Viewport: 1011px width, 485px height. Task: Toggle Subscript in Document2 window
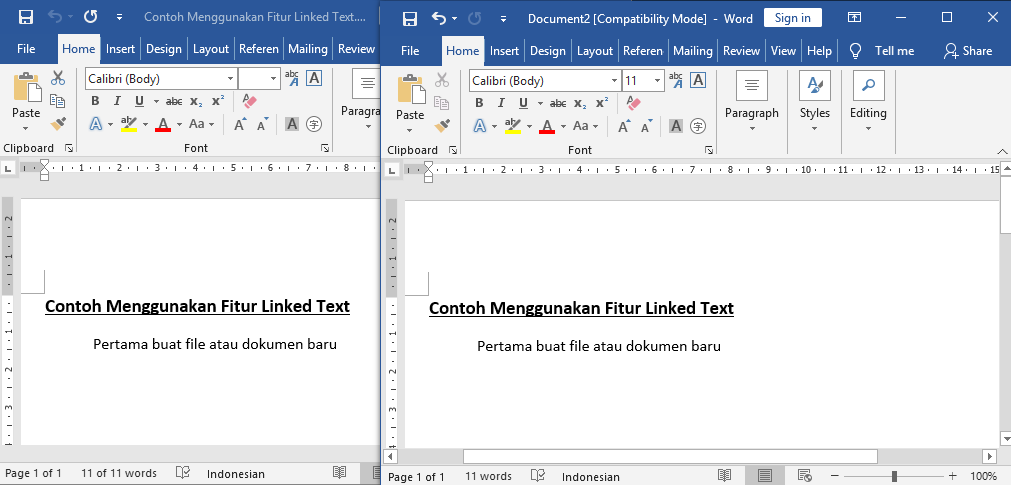click(x=580, y=103)
